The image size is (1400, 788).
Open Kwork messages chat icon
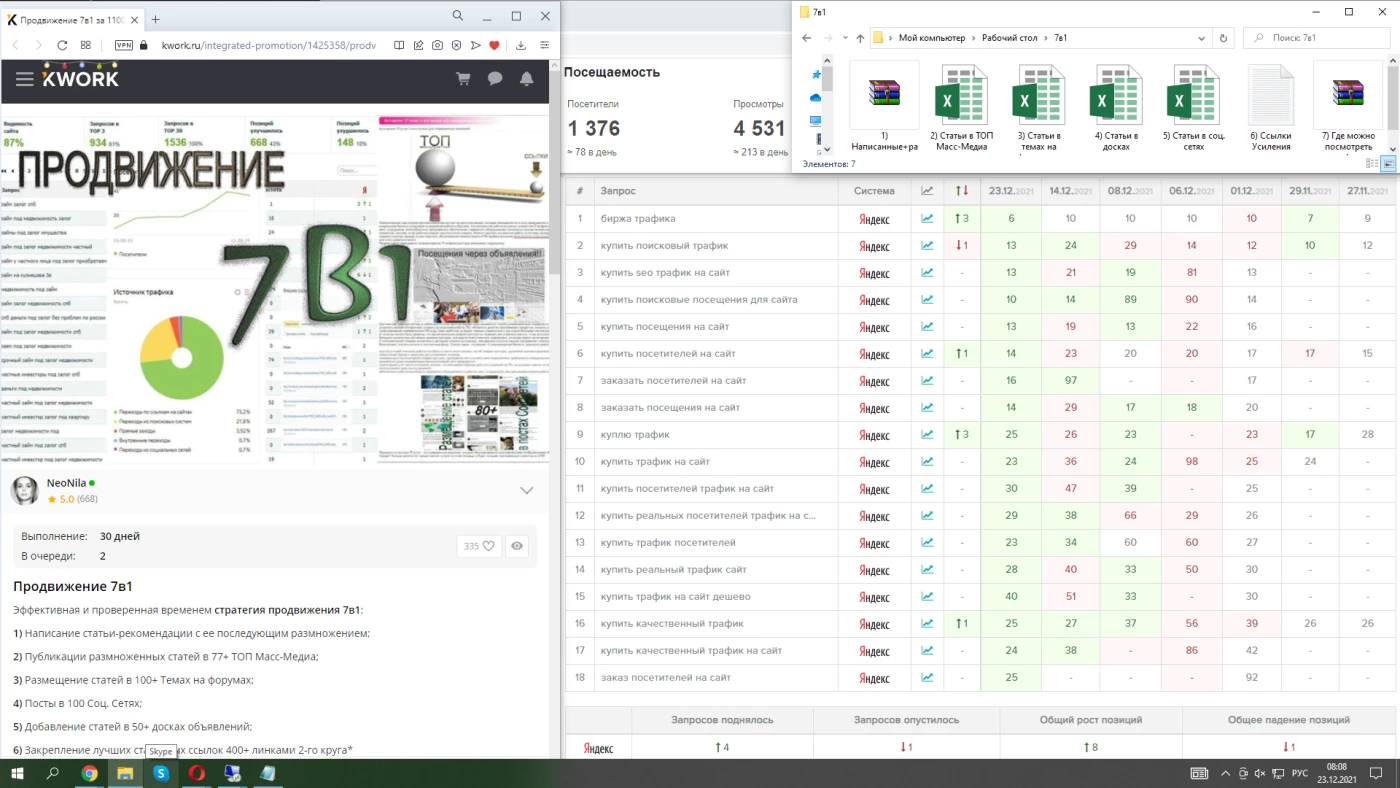pos(495,79)
